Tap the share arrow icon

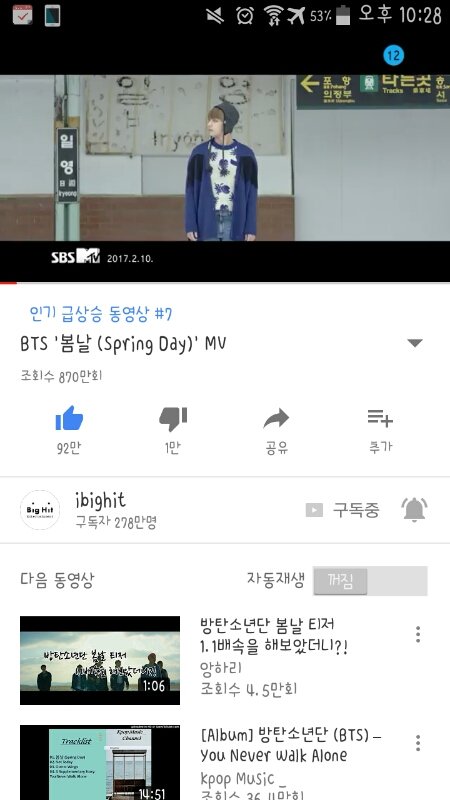[x=277, y=419]
